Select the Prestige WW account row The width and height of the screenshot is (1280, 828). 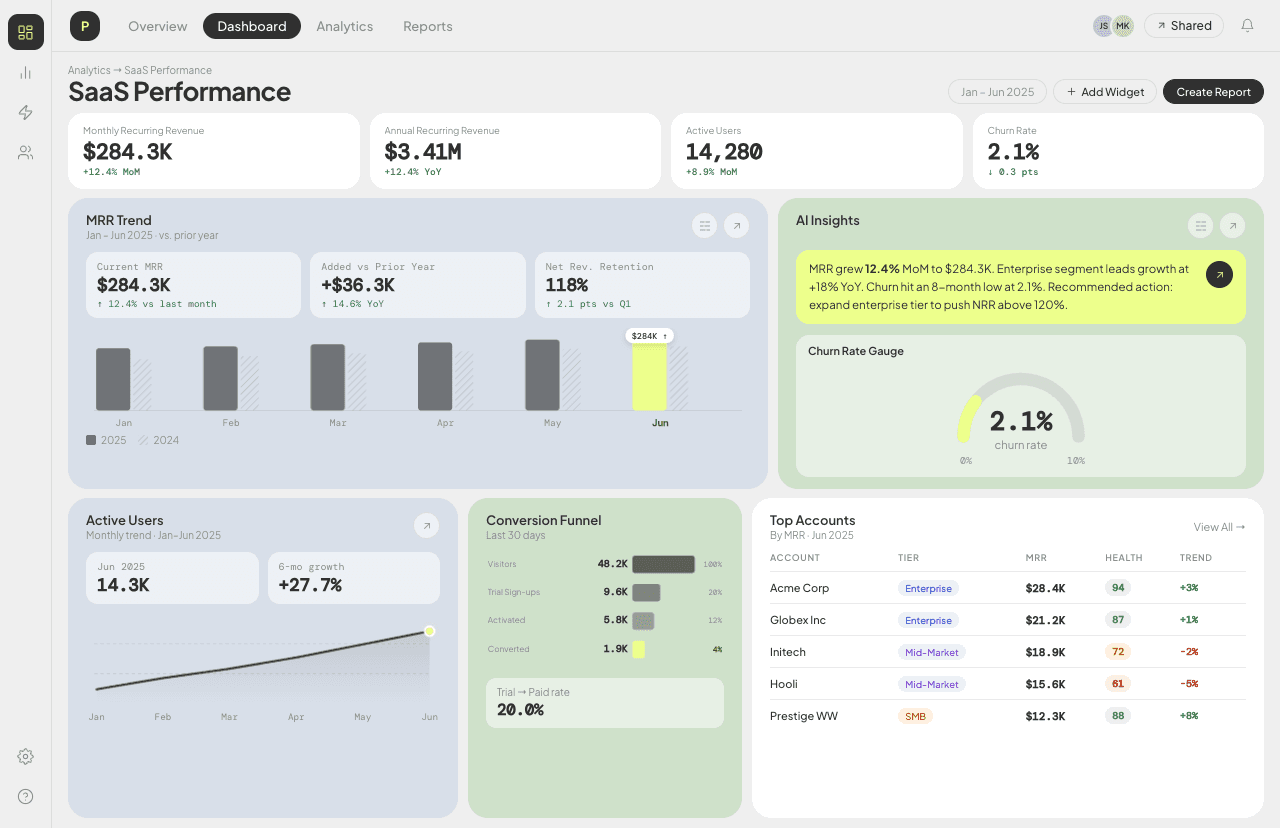[x=1008, y=716]
